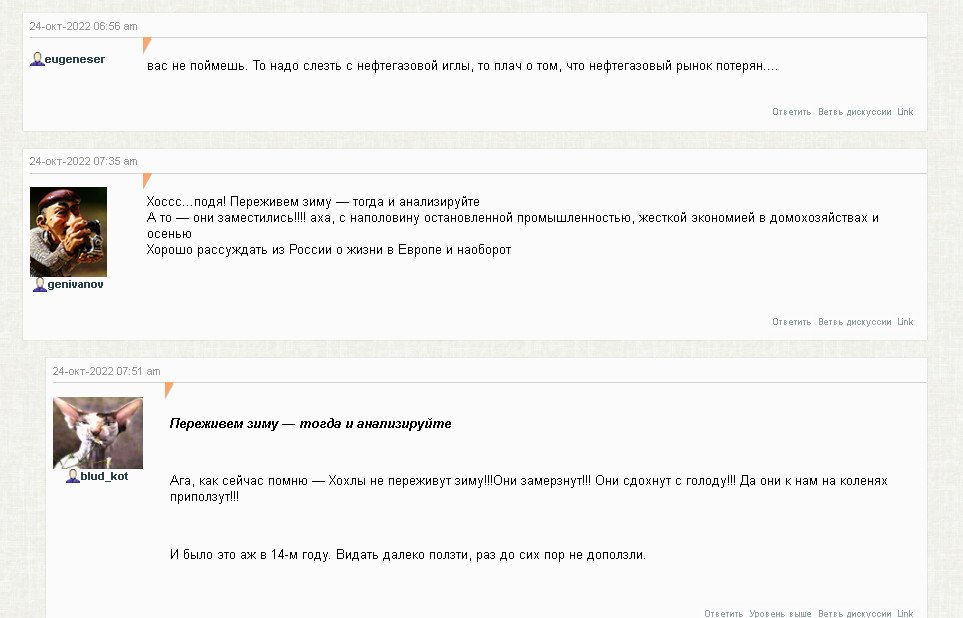Click the 24-окт-2022 07:51 am timestamp
The image size is (963, 618).
106,371
